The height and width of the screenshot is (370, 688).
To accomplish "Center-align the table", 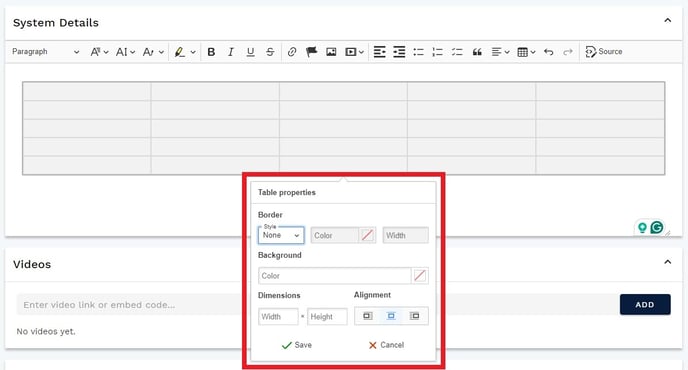I will 391,316.
